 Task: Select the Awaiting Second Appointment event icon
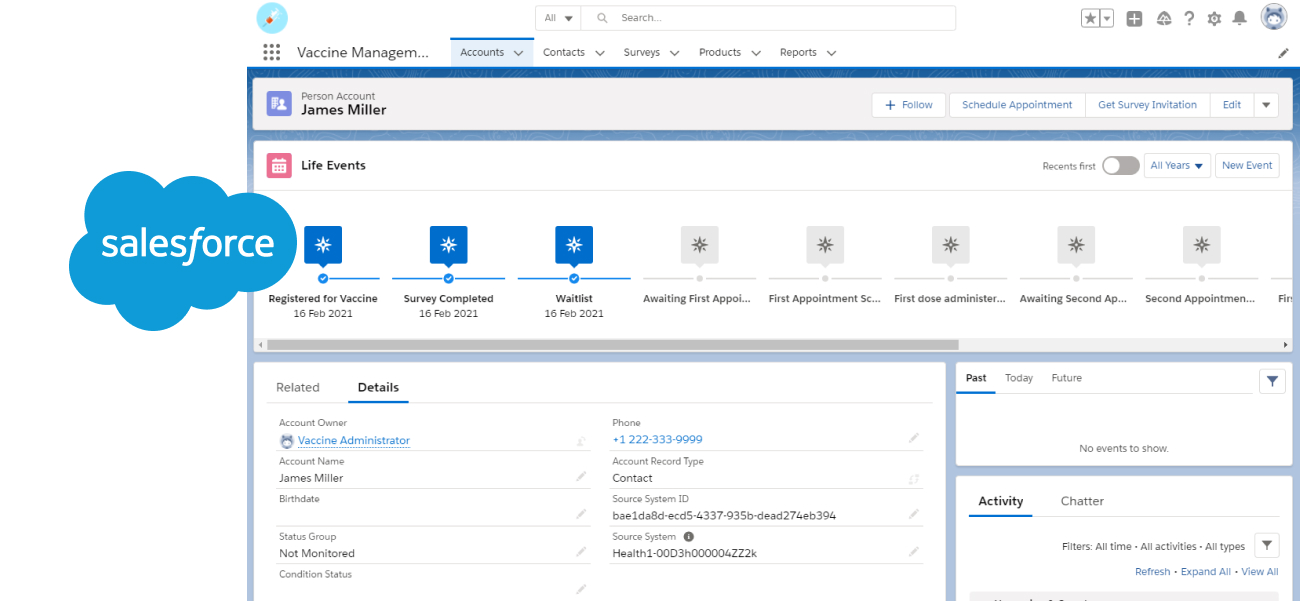pyautogui.click(x=1076, y=244)
